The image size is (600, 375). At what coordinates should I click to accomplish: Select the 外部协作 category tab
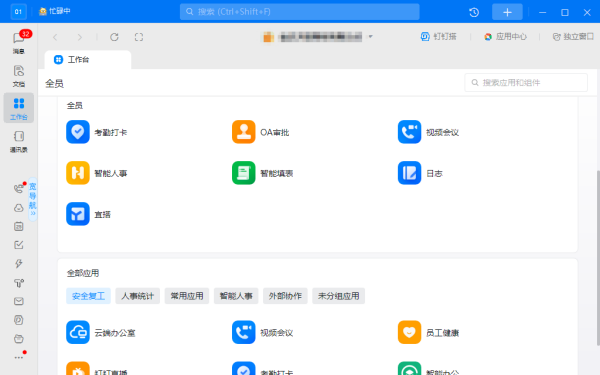point(285,296)
